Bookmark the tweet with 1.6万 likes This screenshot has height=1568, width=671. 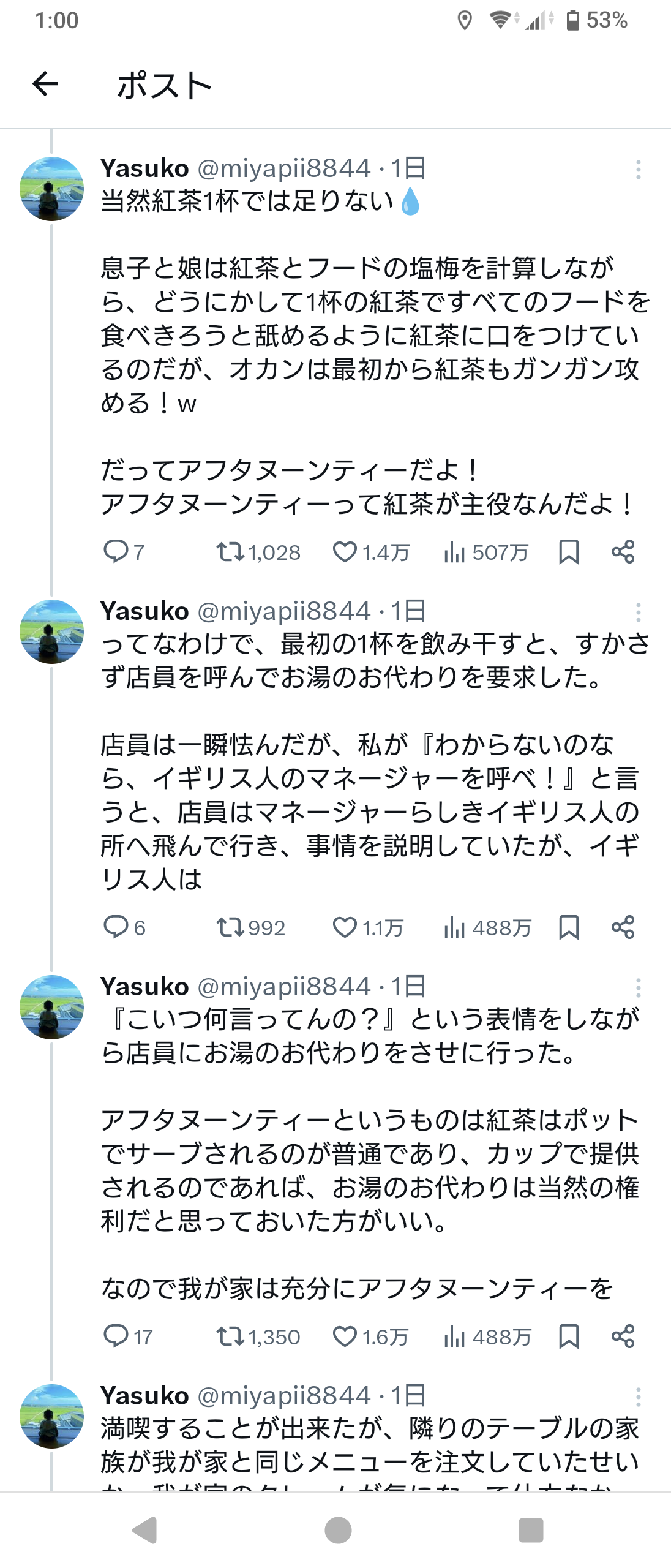(x=569, y=1336)
